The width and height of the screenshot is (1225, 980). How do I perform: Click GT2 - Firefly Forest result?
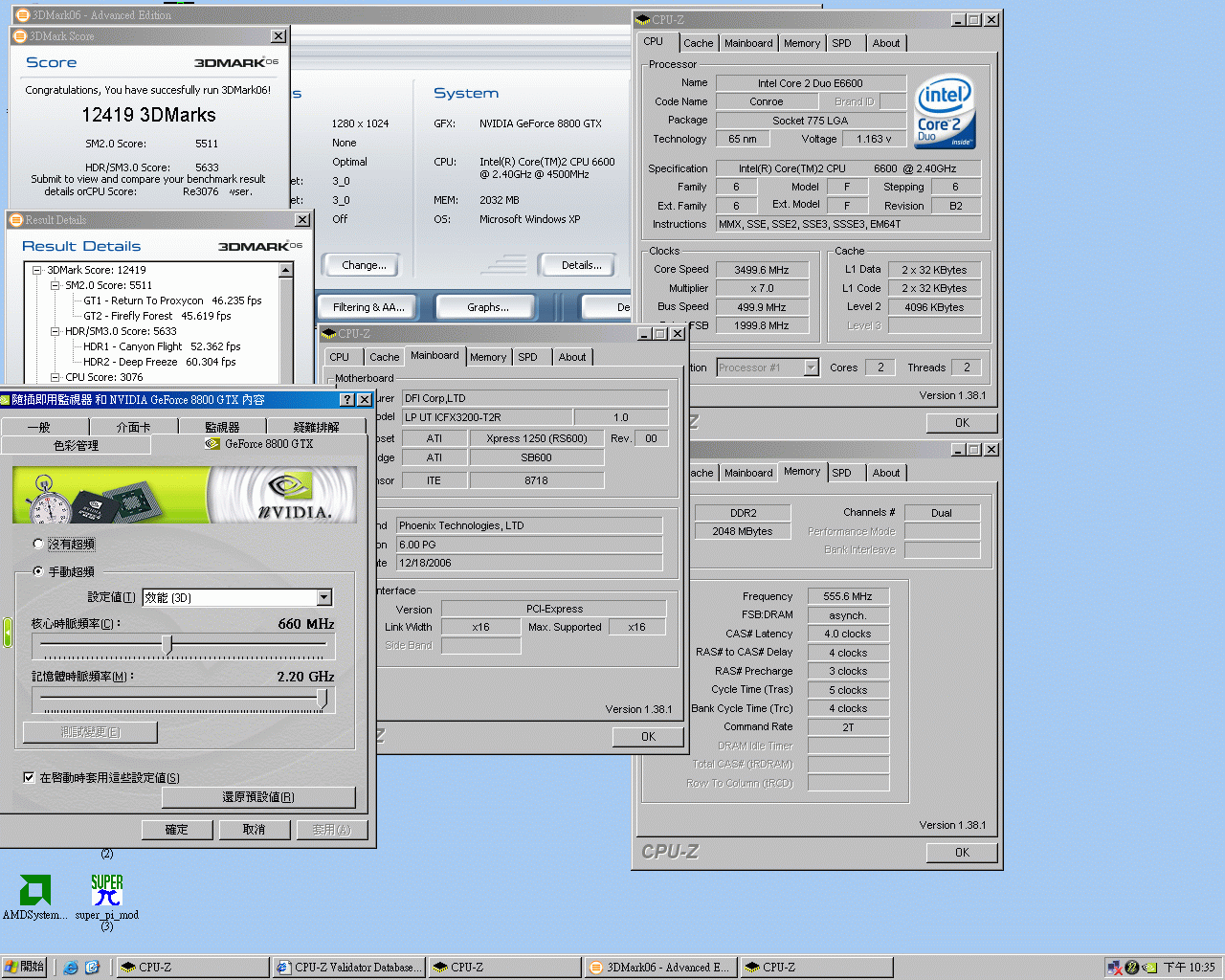(x=157, y=316)
